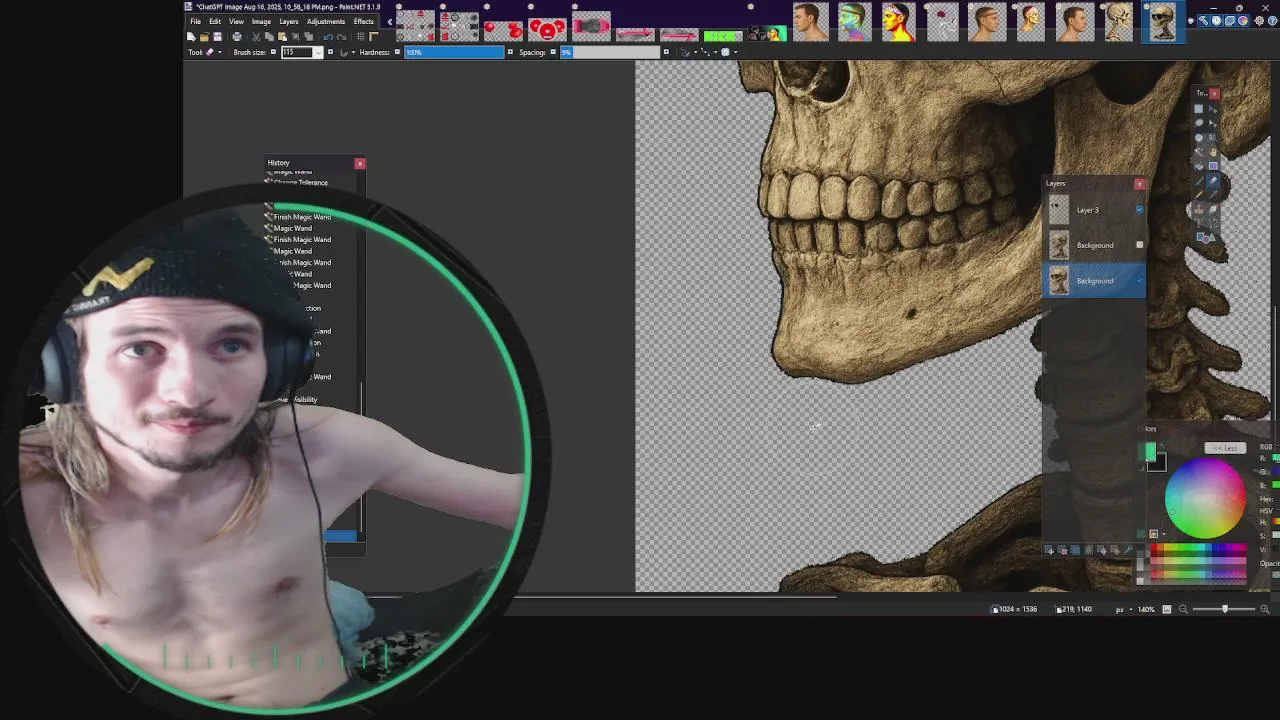Open the Layers menu
1280x720 pixels.
point(289,21)
